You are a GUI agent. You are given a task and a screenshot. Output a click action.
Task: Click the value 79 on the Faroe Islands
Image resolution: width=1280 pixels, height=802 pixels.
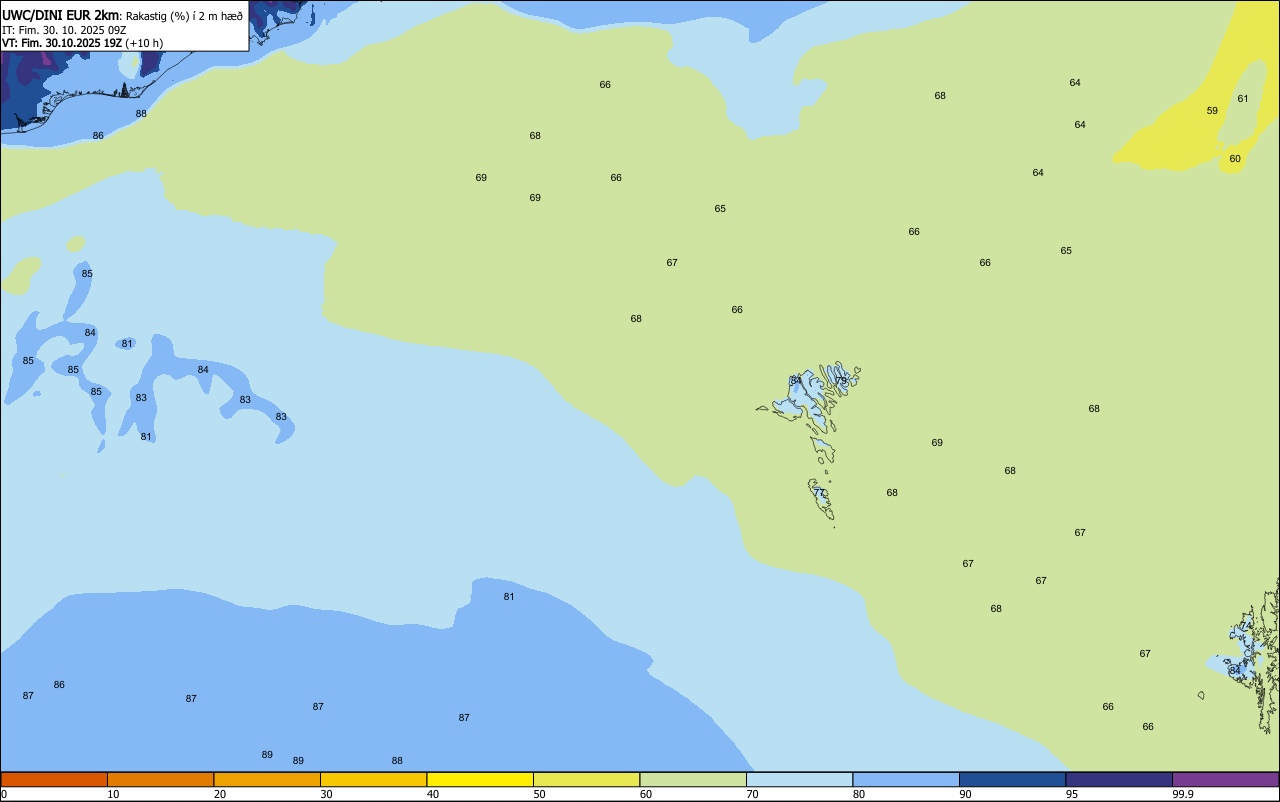click(841, 380)
